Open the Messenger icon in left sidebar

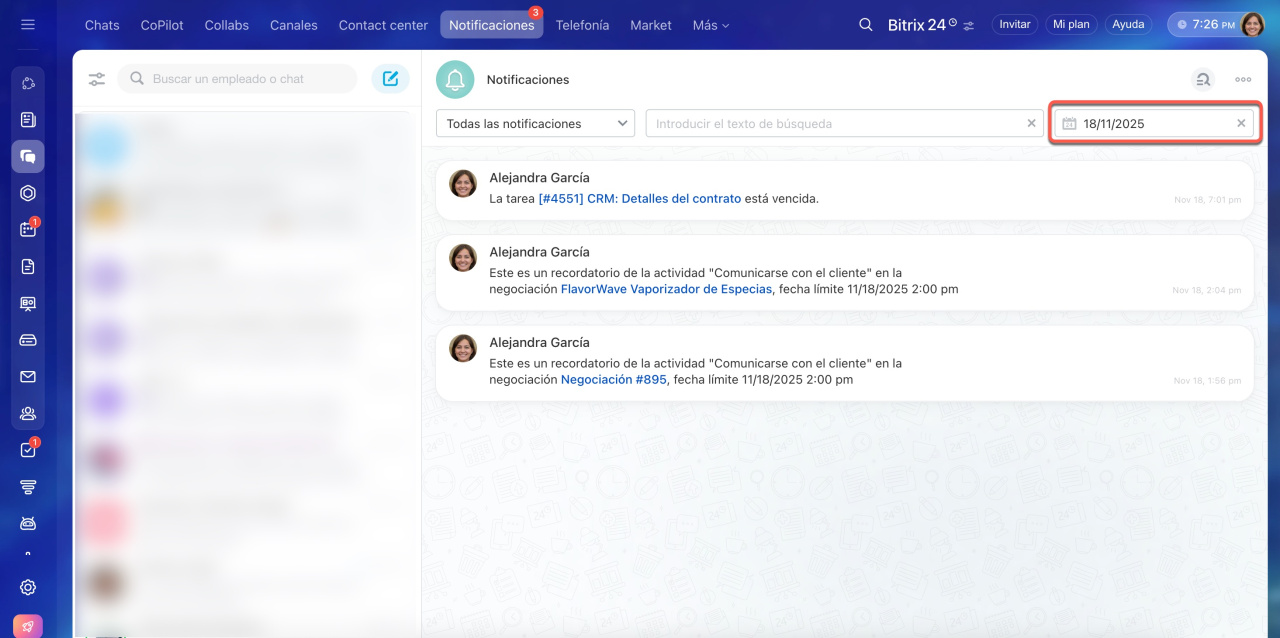(x=28, y=157)
